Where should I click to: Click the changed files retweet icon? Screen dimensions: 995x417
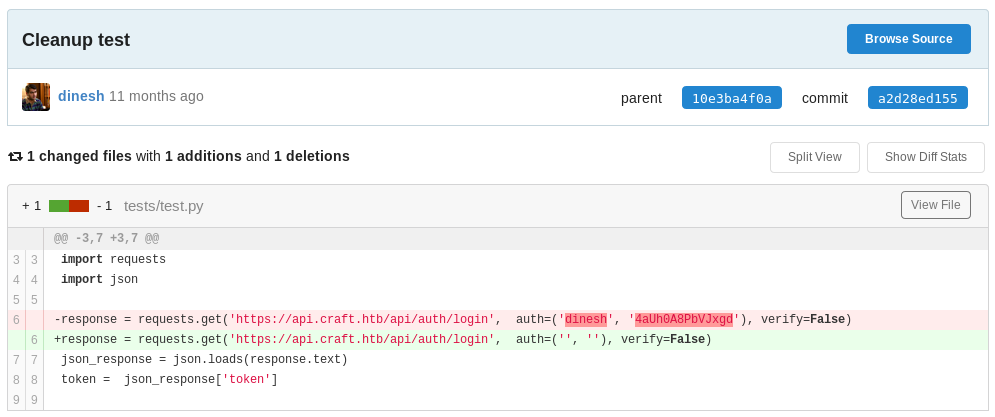[15, 156]
